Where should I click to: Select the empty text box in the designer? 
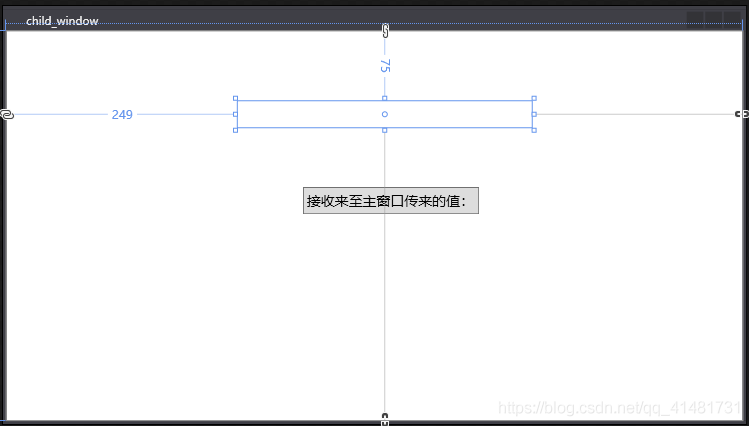click(x=385, y=114)
